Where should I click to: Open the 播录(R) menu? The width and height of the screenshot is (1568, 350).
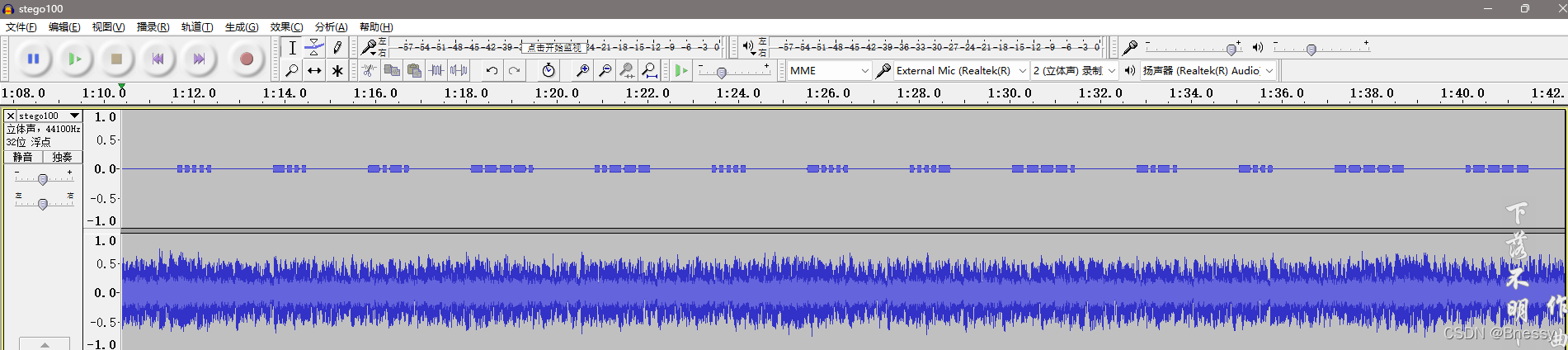tap(153, 27)
